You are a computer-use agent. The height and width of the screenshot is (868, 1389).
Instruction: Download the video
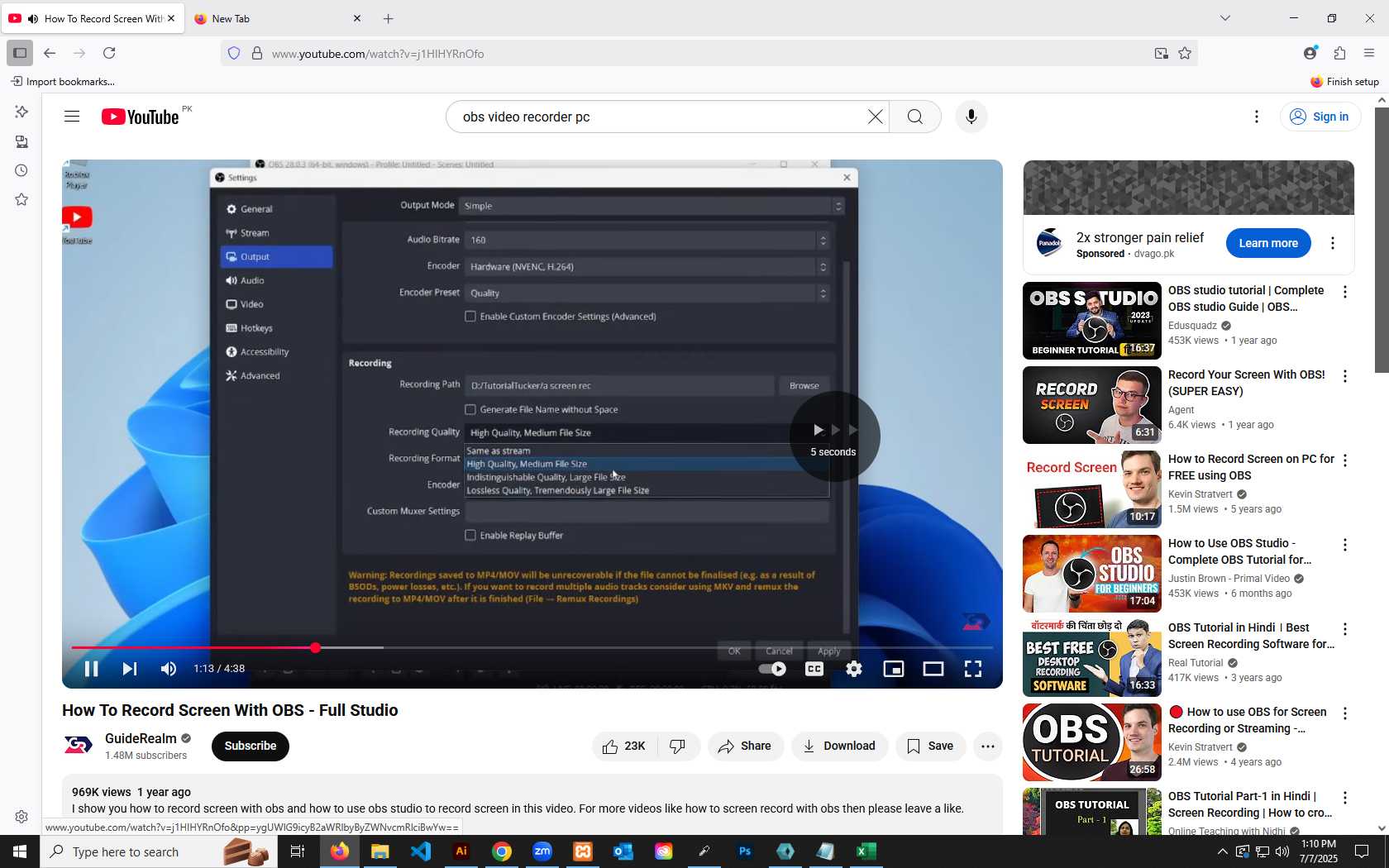click(839, 746)
